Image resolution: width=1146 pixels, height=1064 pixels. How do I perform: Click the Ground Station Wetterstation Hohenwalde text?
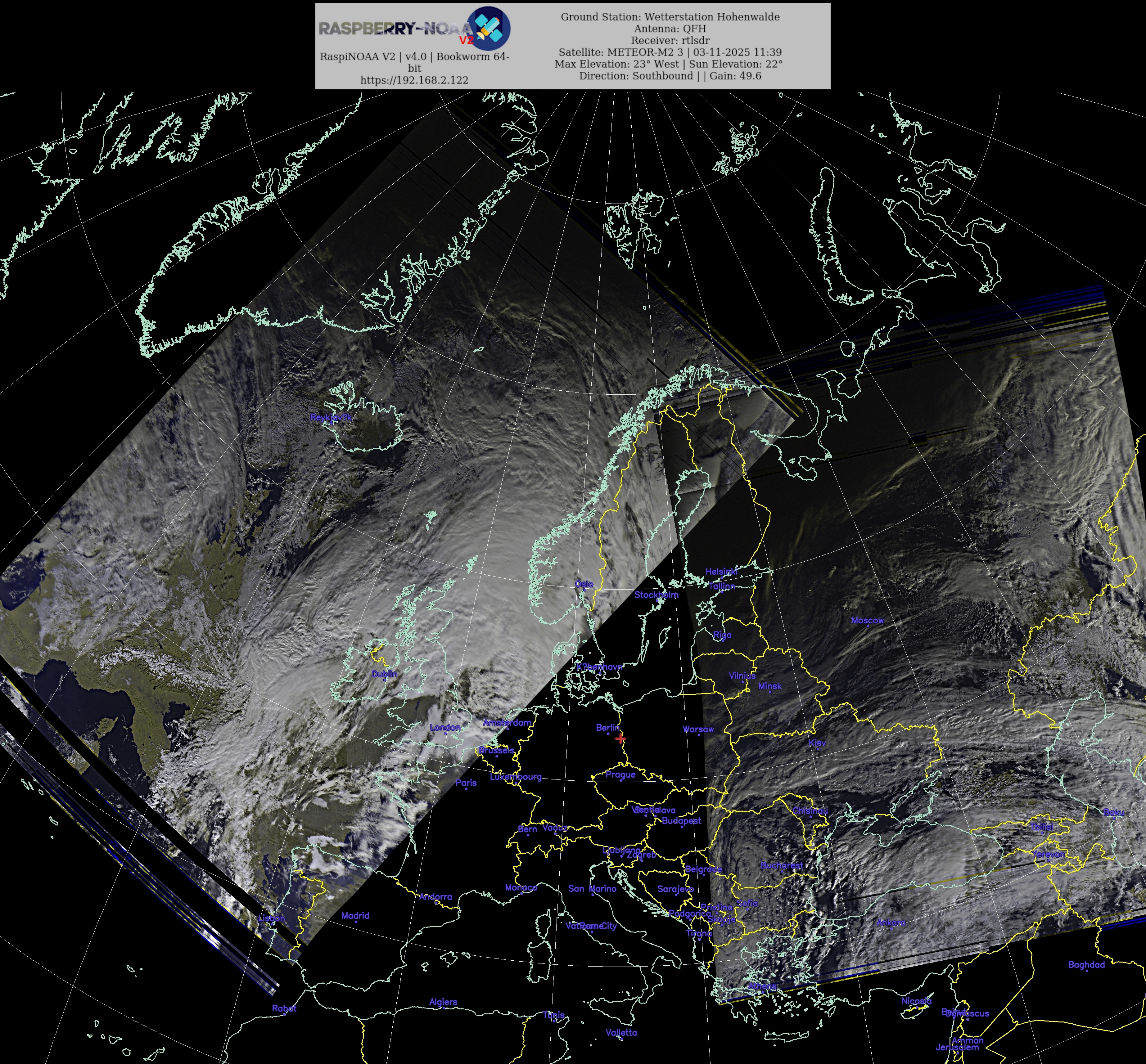coord(670,17)
